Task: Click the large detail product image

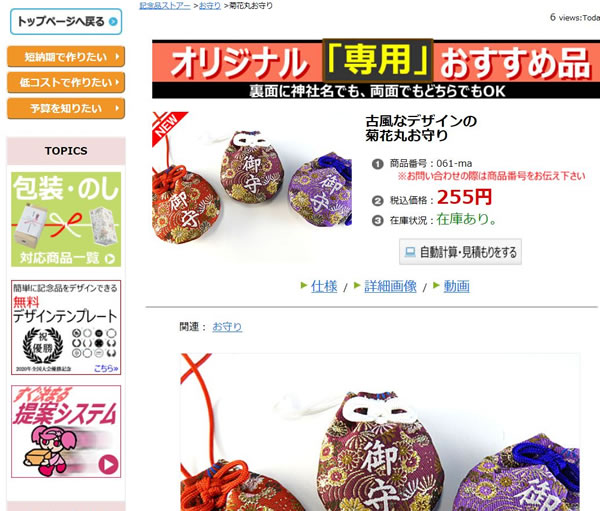Action: point(380,432)
